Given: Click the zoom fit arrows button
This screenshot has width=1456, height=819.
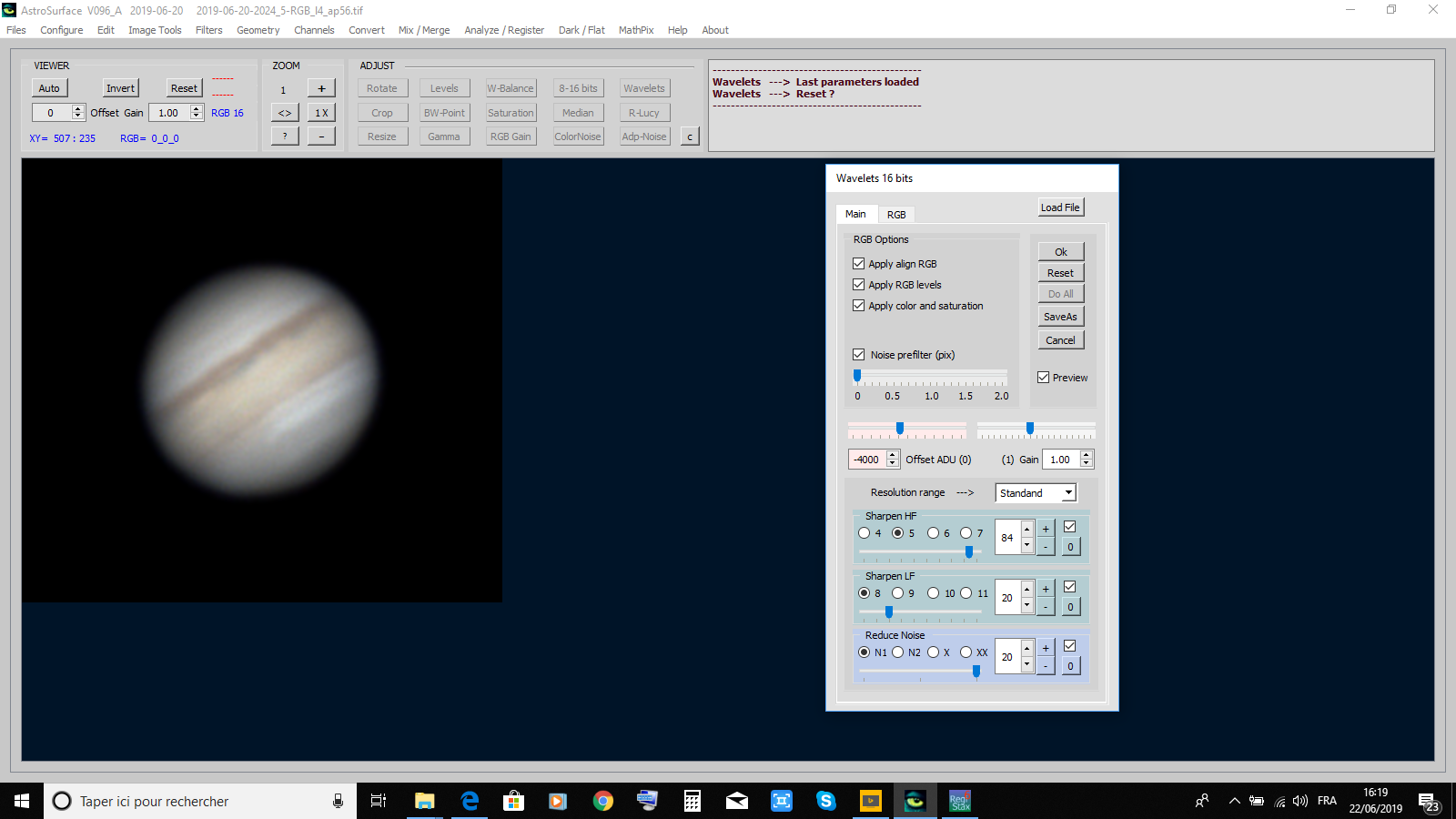Looking at the screenshot, I should pyautogui.click(x=285, y=113).
